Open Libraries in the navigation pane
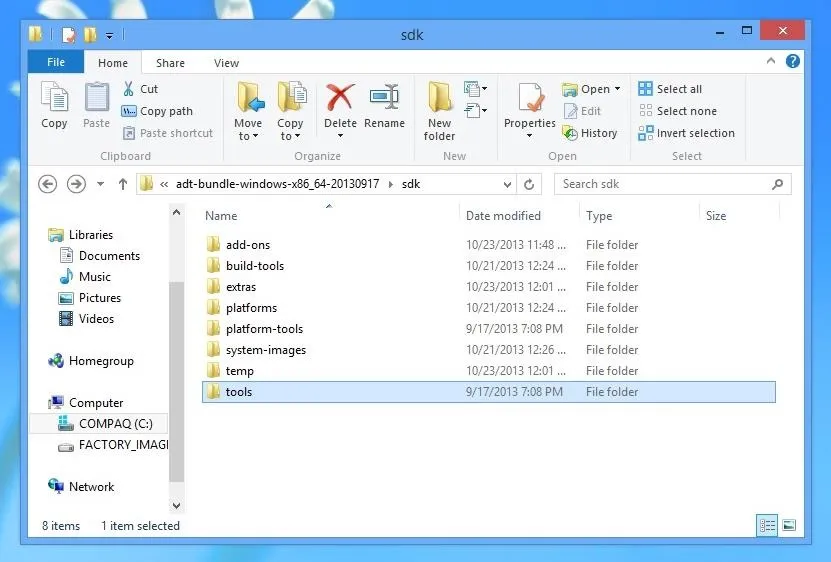Viewport: 831px width, 562px height. (81, 235)
